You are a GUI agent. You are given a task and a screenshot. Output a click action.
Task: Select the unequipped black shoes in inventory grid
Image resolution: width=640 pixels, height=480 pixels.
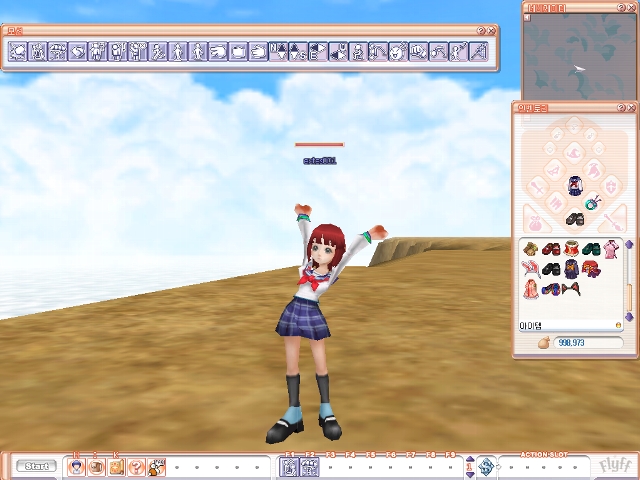click(x=551, y=269)
